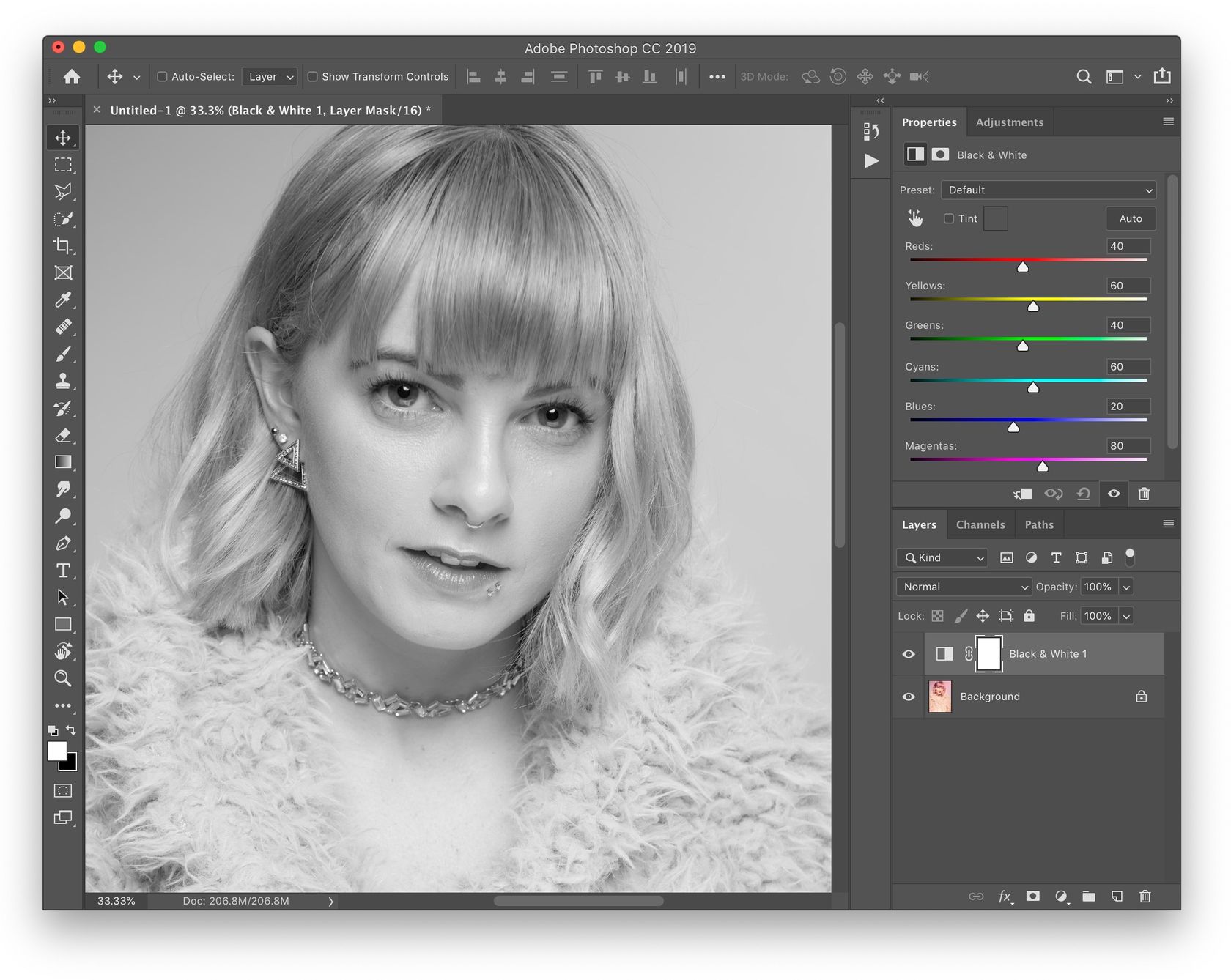Open the Fill slider dropdown arrow
Screen dimensions: 1231x980
tap(1126, 616)
